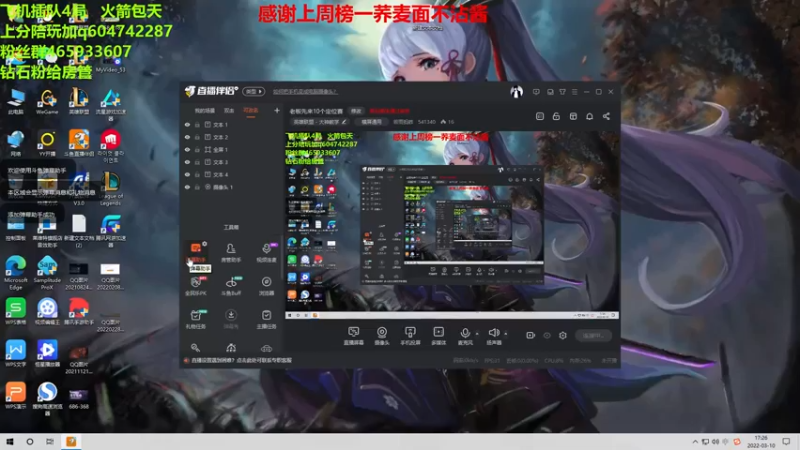Viewport: 800px width, 450px height.
Task: Click the eye icon beside settings gear
Action: click(x=547, y=335)
